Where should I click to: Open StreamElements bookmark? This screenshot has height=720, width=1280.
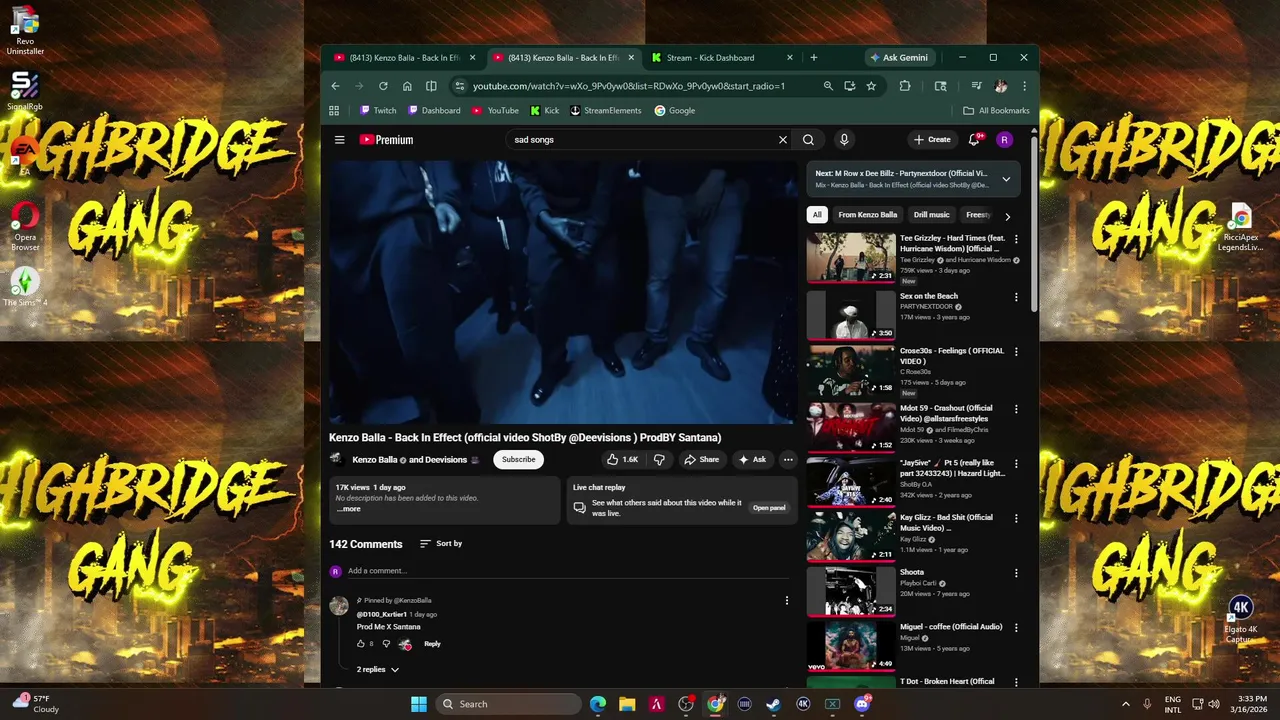[605, 111]
